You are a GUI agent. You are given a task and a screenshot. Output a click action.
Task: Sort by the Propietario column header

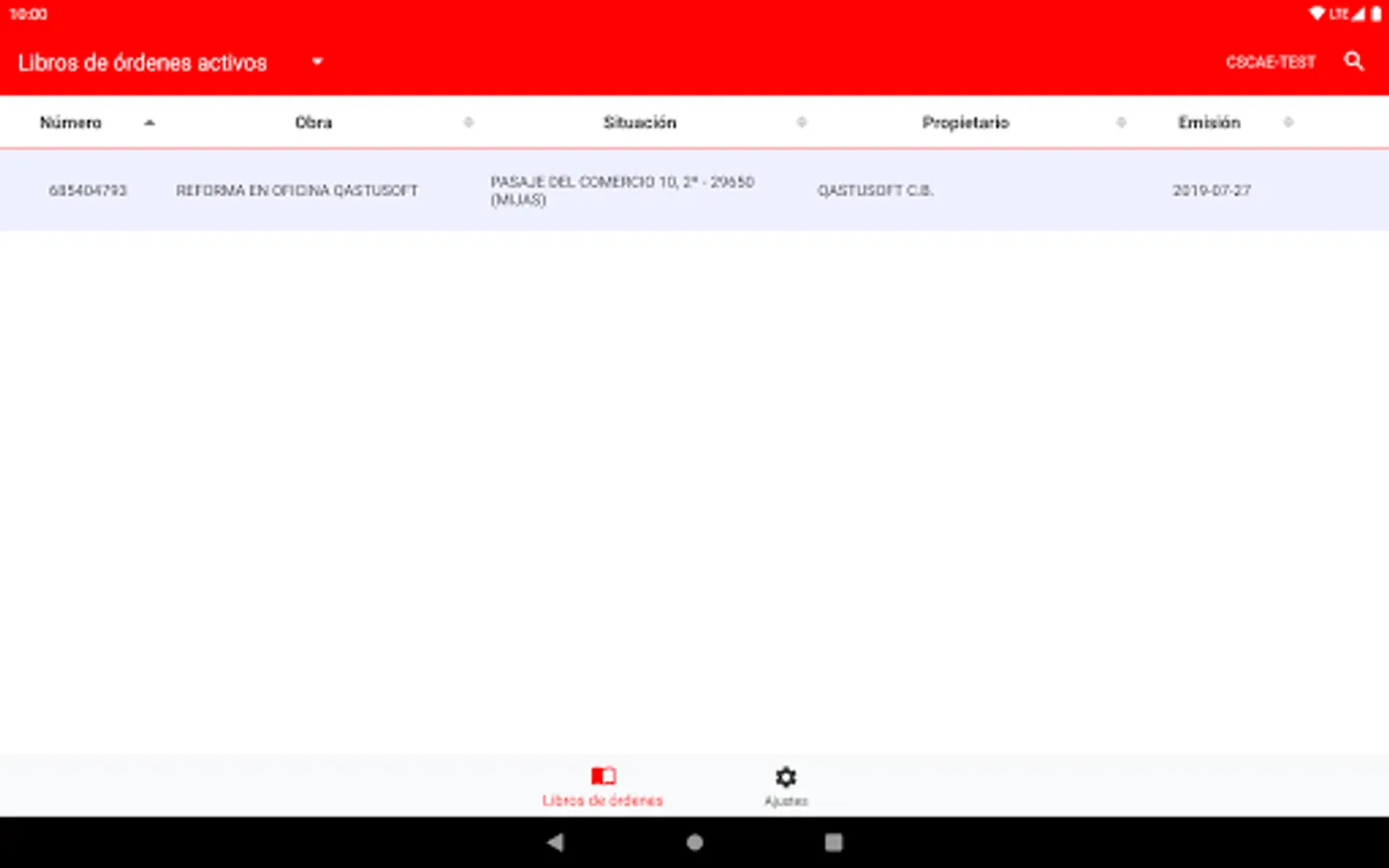966,122
